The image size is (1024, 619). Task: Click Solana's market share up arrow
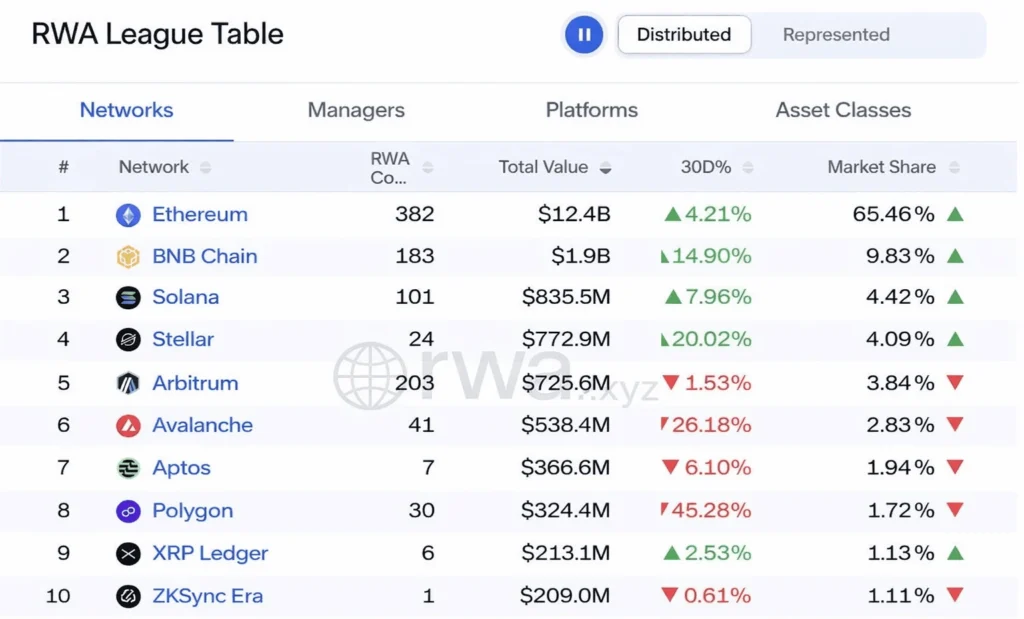click(x=955, y=297)
